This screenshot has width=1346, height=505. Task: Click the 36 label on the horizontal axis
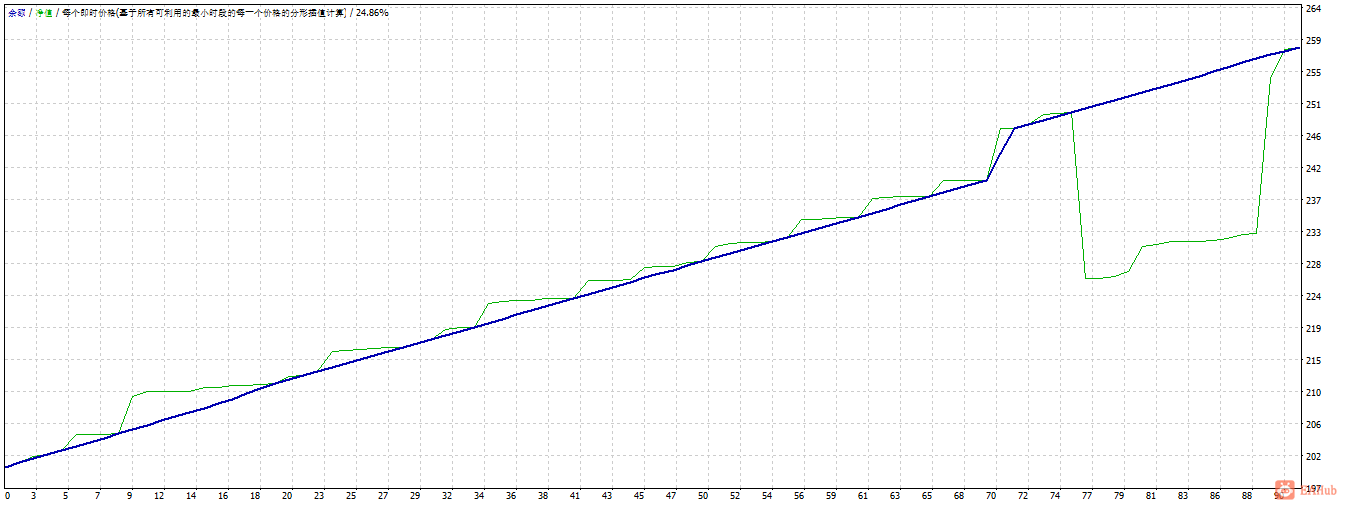(x=511, y=496)
